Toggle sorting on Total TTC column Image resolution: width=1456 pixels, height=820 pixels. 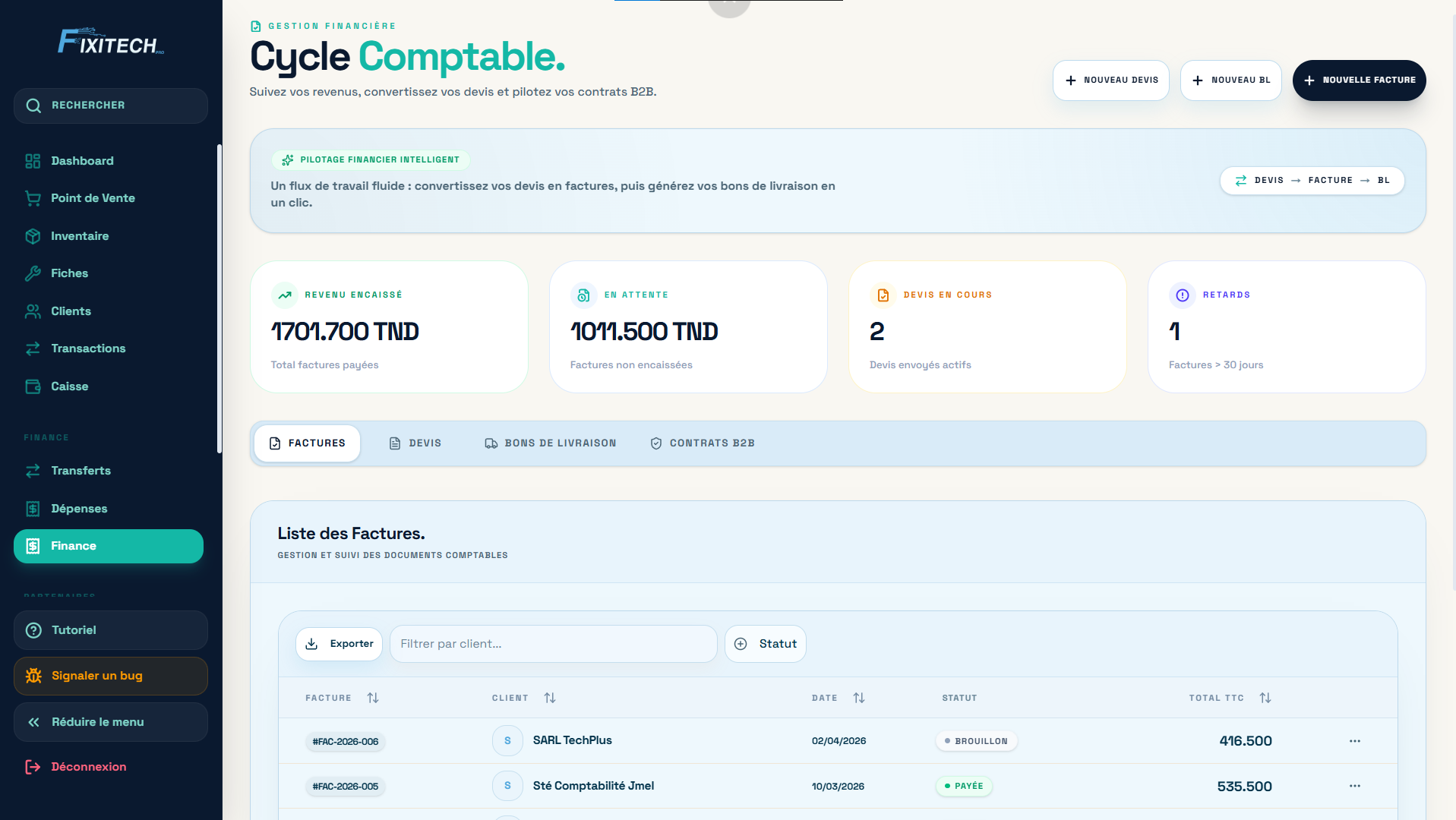1265,698
